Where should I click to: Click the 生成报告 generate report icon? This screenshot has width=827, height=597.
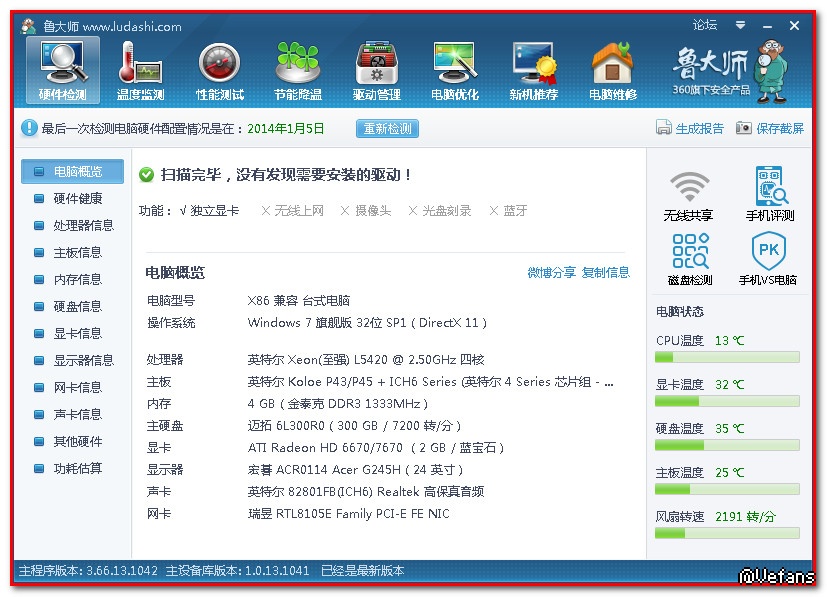pos(663,128)
